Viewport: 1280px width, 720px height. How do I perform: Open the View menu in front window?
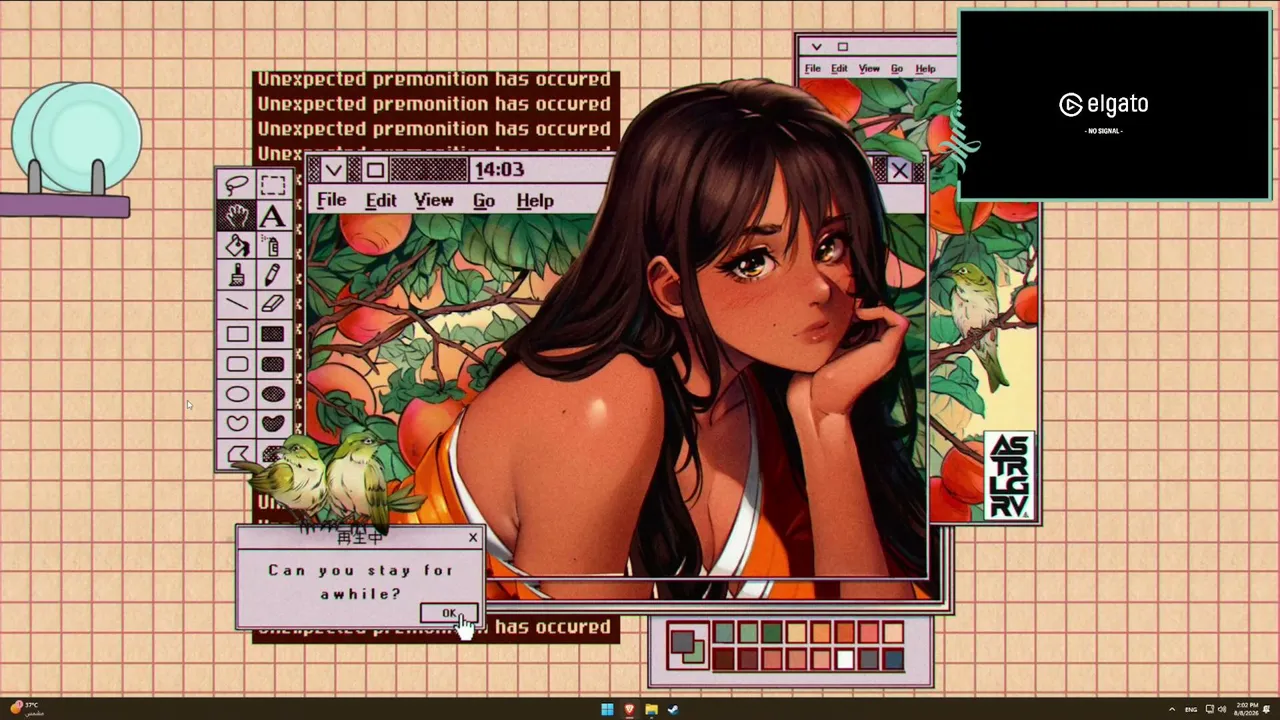(x=434, y=201)
